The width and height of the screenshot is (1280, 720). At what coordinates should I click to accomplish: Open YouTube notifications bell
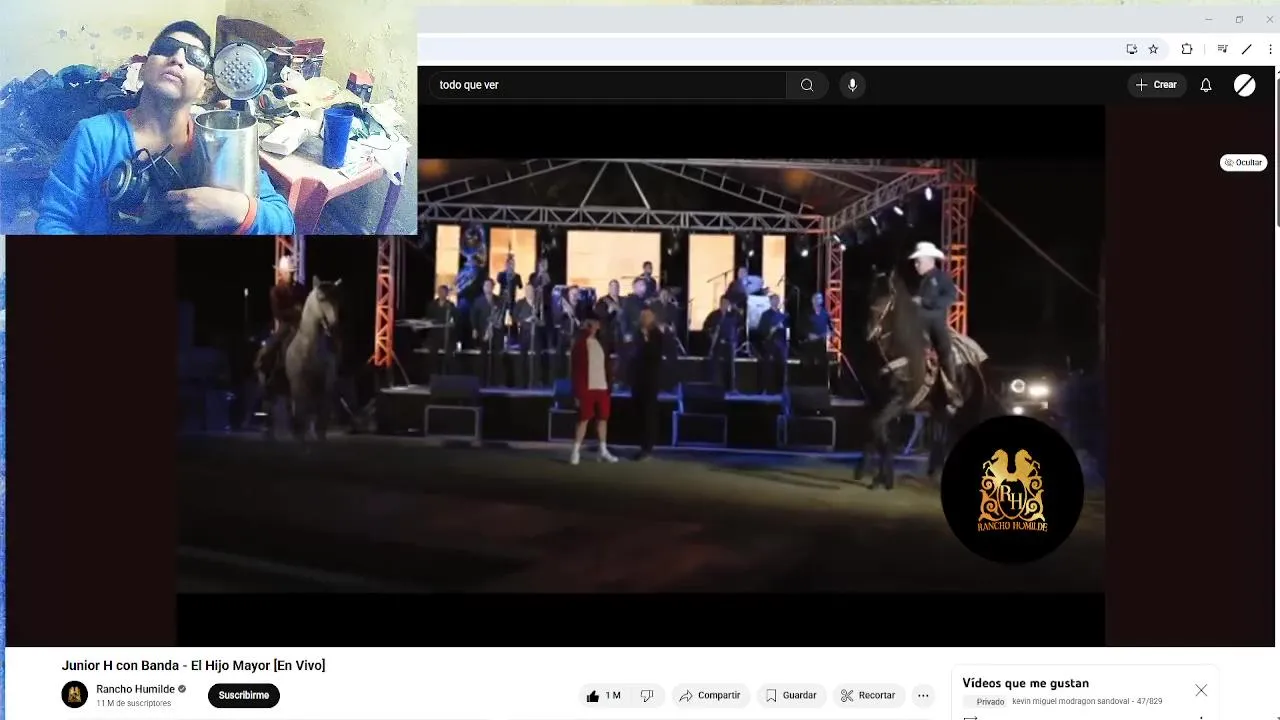pos(1206,85)
